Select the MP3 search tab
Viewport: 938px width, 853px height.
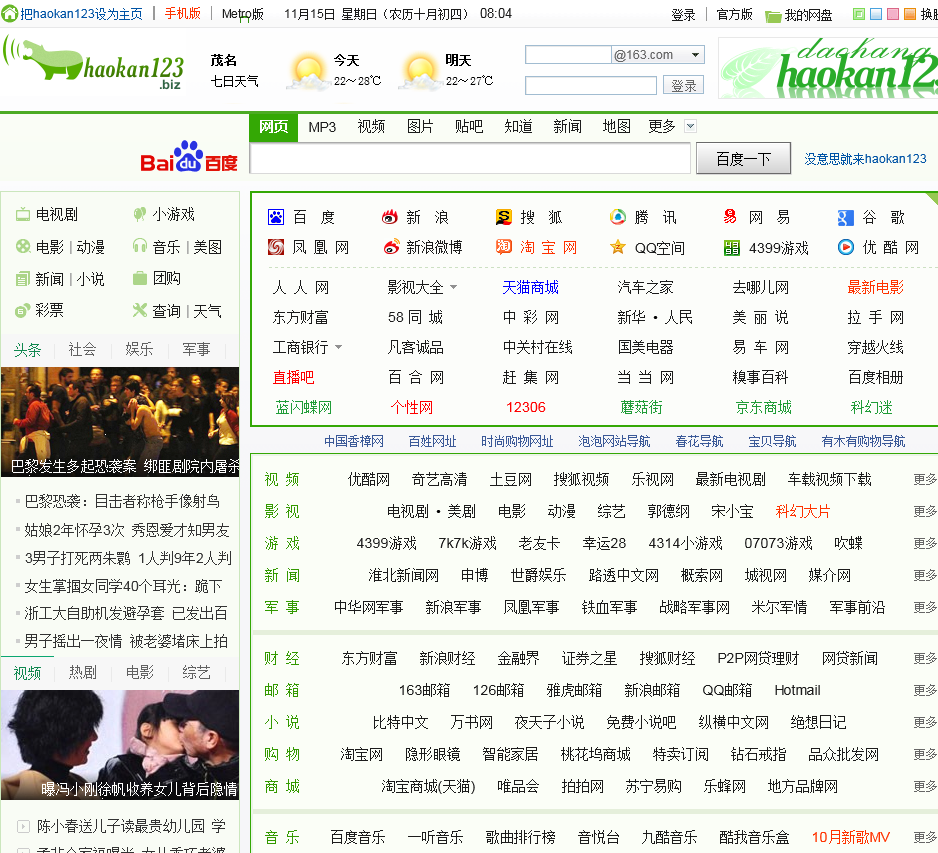(322, 127)
